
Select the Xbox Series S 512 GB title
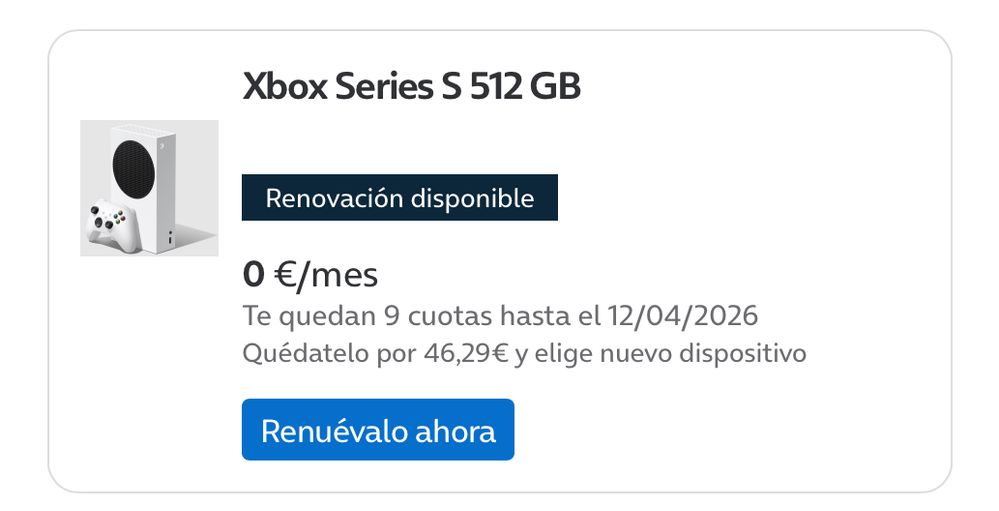click(411, 87)
